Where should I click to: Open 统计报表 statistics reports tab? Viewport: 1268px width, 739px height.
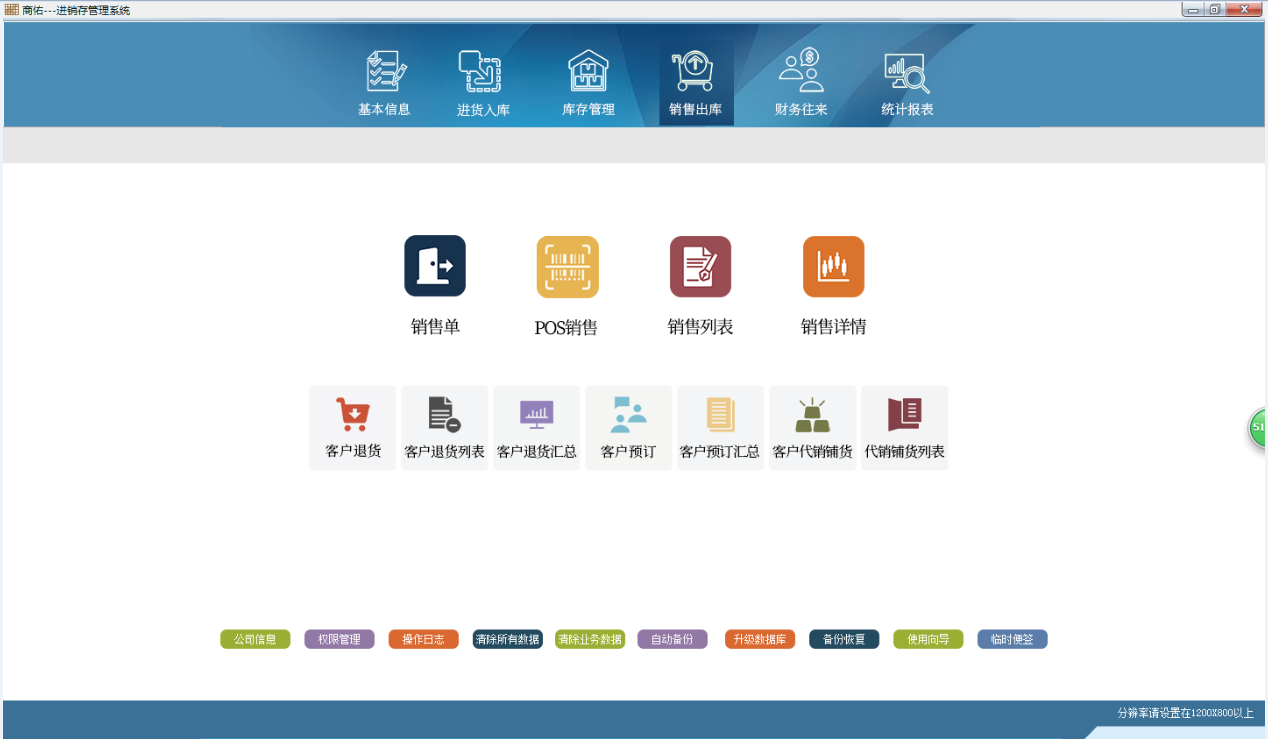click(907, 84)
